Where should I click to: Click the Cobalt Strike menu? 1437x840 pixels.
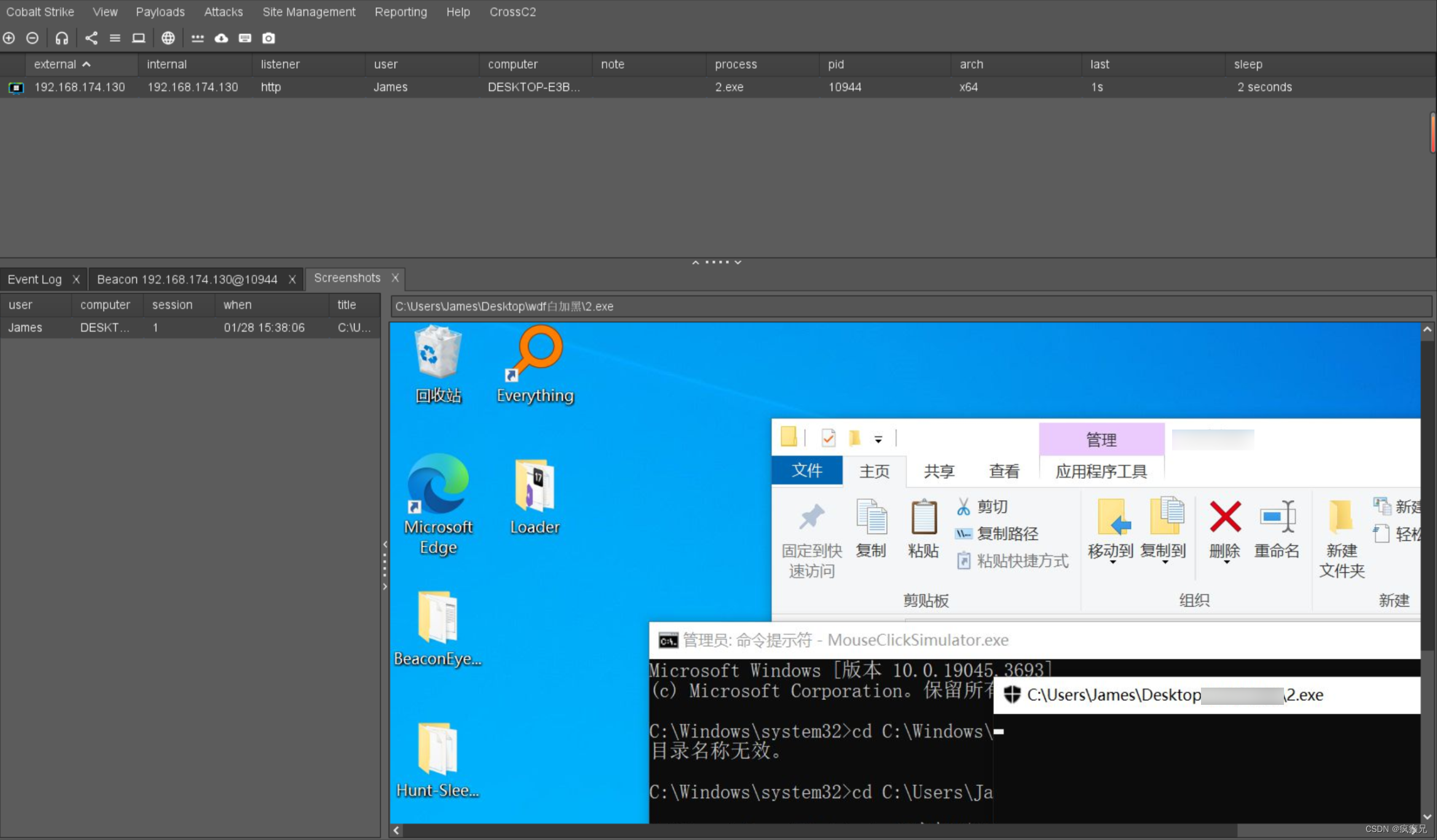pos(40,11)
